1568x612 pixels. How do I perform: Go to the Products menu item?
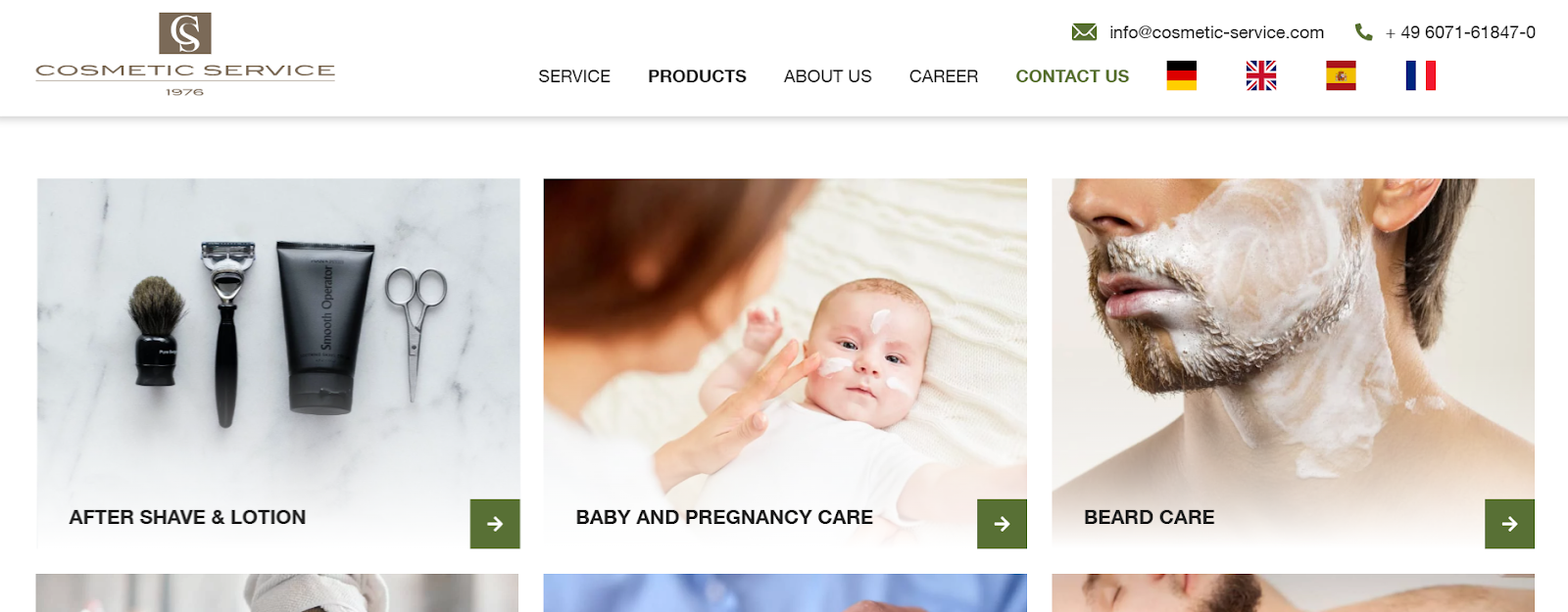point(697,76)
